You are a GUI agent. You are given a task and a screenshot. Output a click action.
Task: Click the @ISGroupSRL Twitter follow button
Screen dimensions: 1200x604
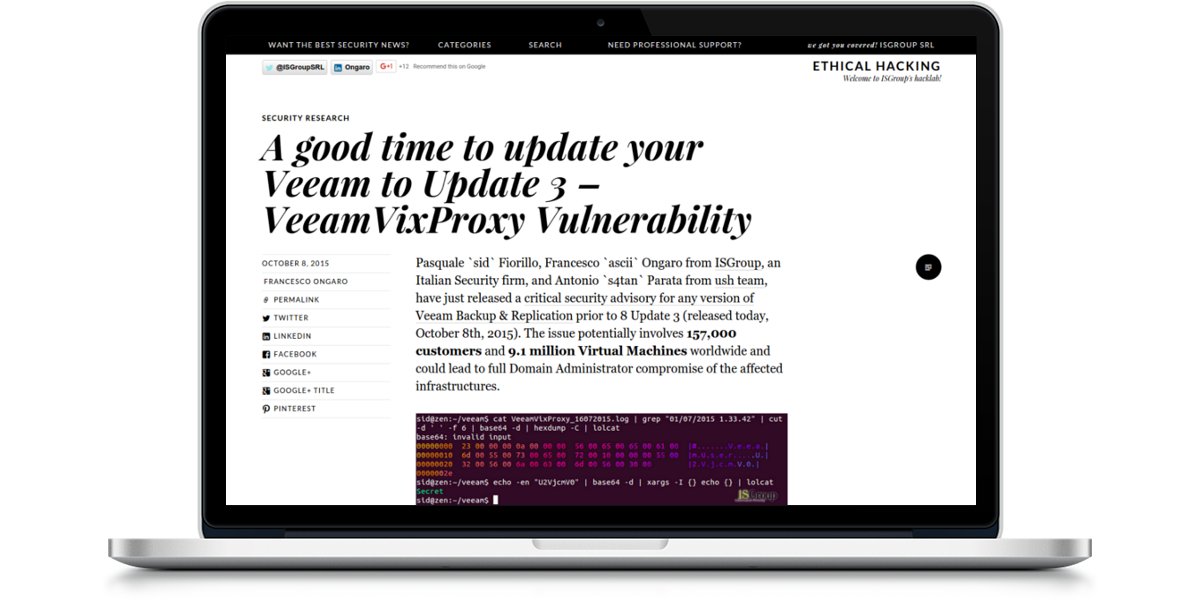(295, 67)
